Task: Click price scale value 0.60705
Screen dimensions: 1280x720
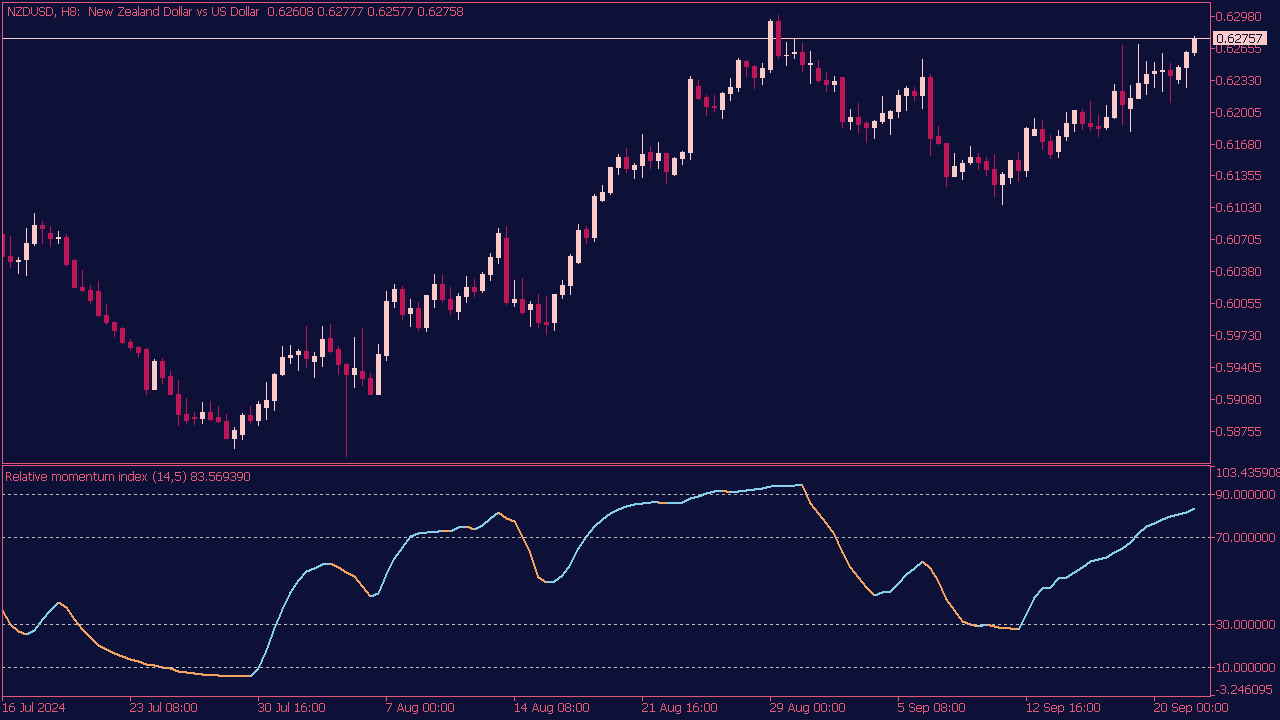Action: [x=1239, y=240]
